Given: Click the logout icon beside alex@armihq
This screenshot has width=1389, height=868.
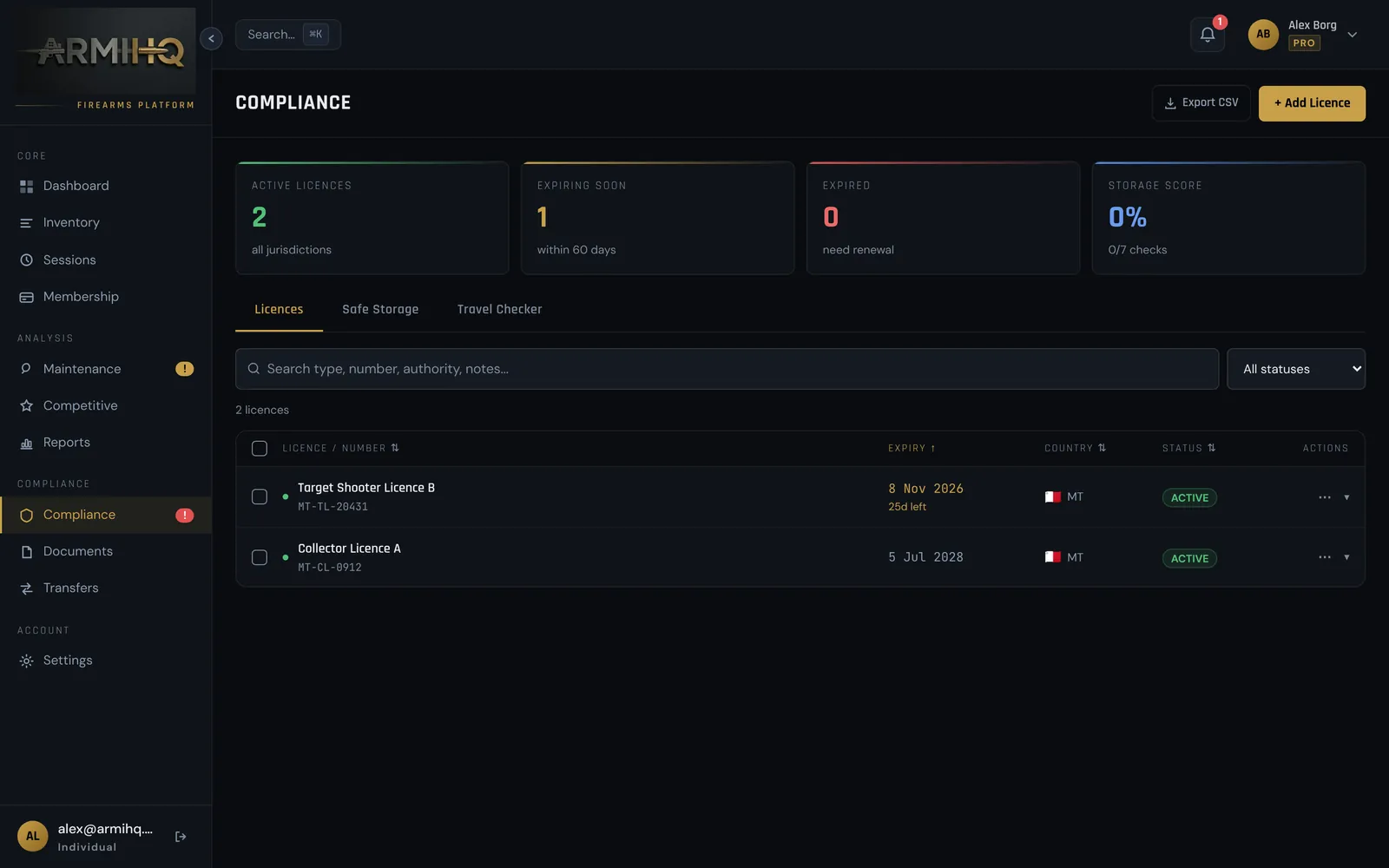Looking at the screenshot, I should pyautogui.click(x=181, y=837).
